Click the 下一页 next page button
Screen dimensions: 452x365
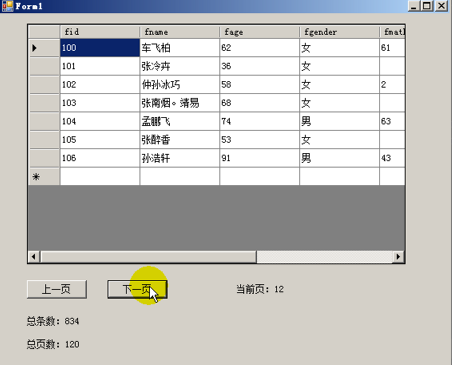click(x=137, y=289)
